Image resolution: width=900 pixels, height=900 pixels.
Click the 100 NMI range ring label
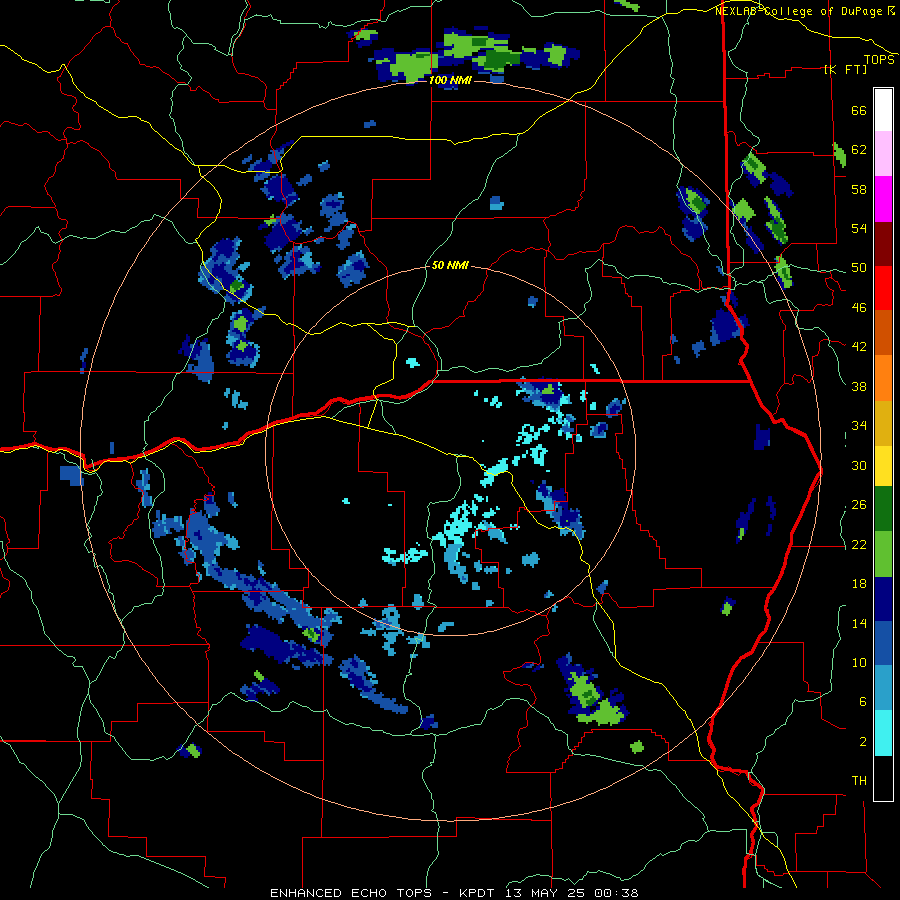[x=450, y=80]
